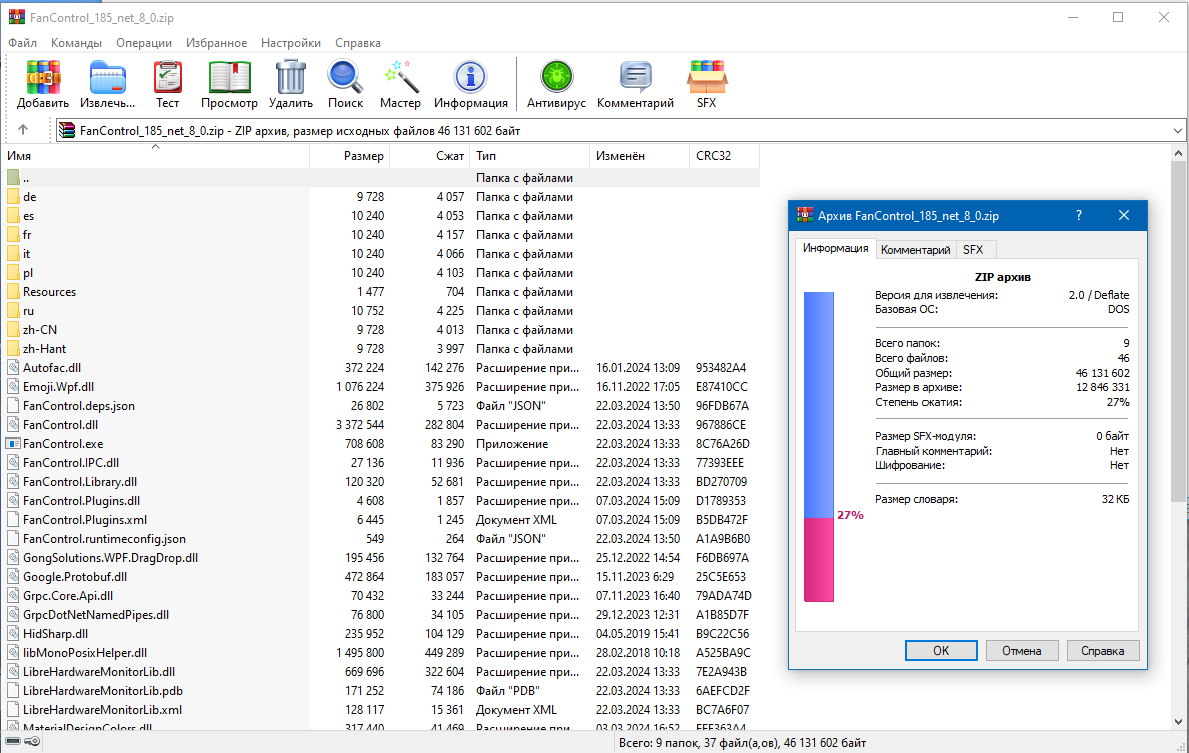Click the Информация toolbar icon
Viewport: 1189px width, 753px height.
pos(470,77)
